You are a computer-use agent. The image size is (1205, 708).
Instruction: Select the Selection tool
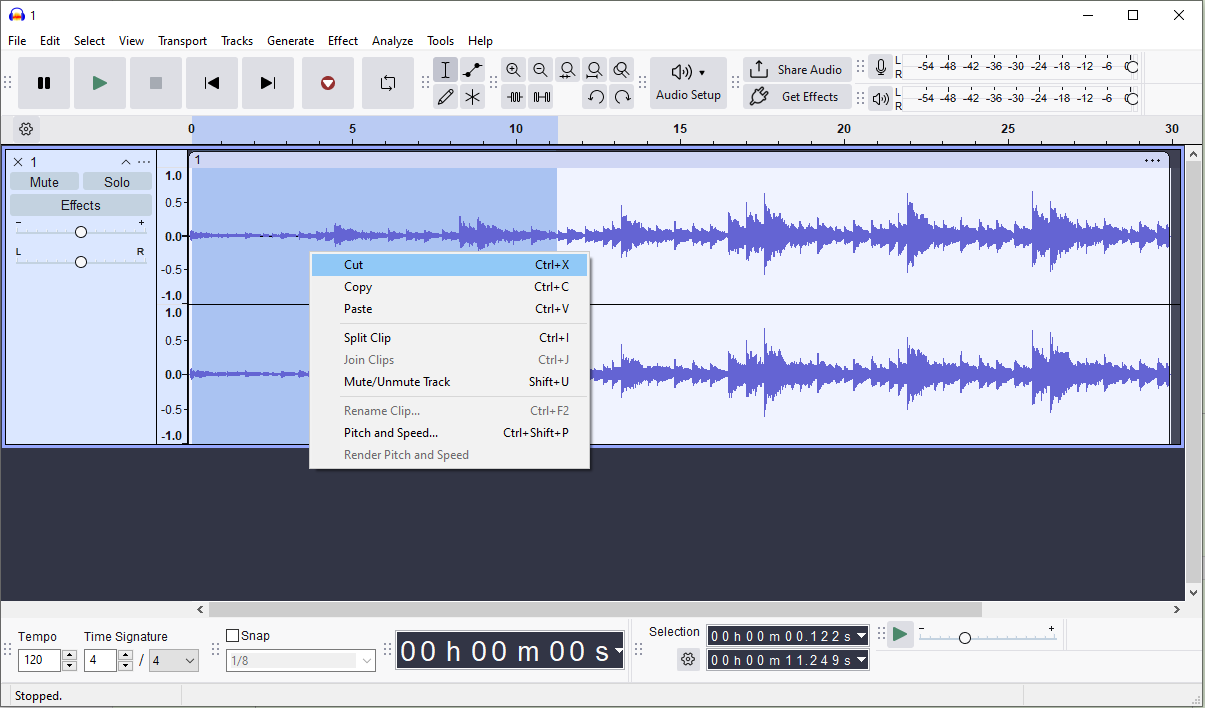pos(445,69)
